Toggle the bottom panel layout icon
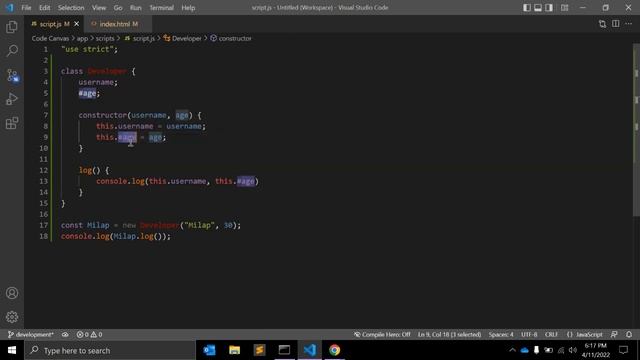The height and width of the screenshot is (360, 640). pos(538,8)
